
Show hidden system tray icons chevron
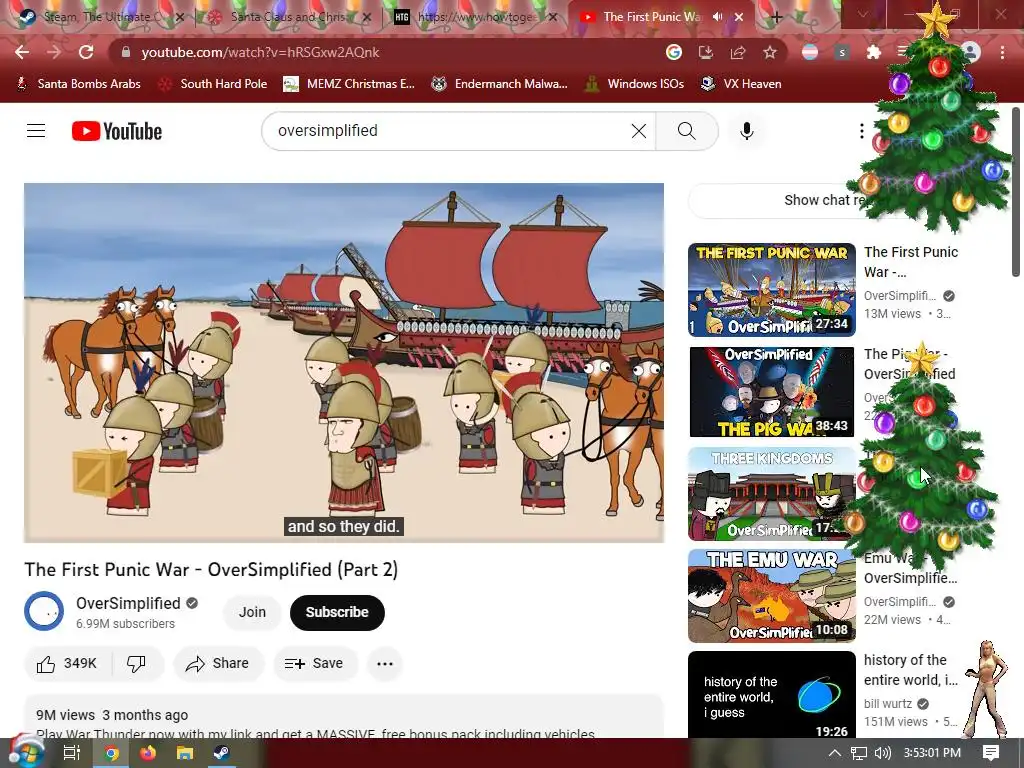[835, 753]
